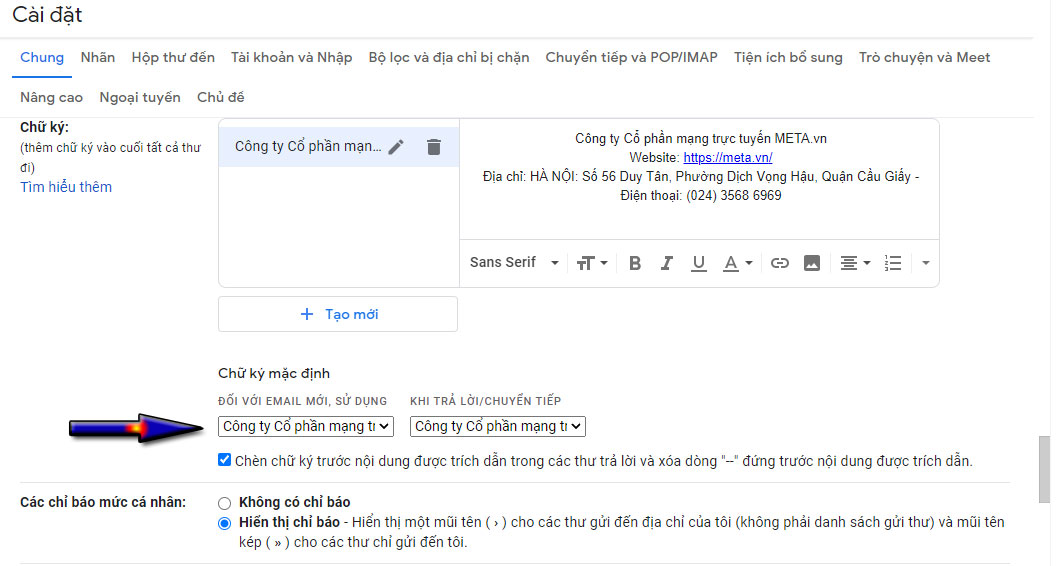Switch to the Nhãn tab
The image size is (1063, 566).
pos(98,58)
